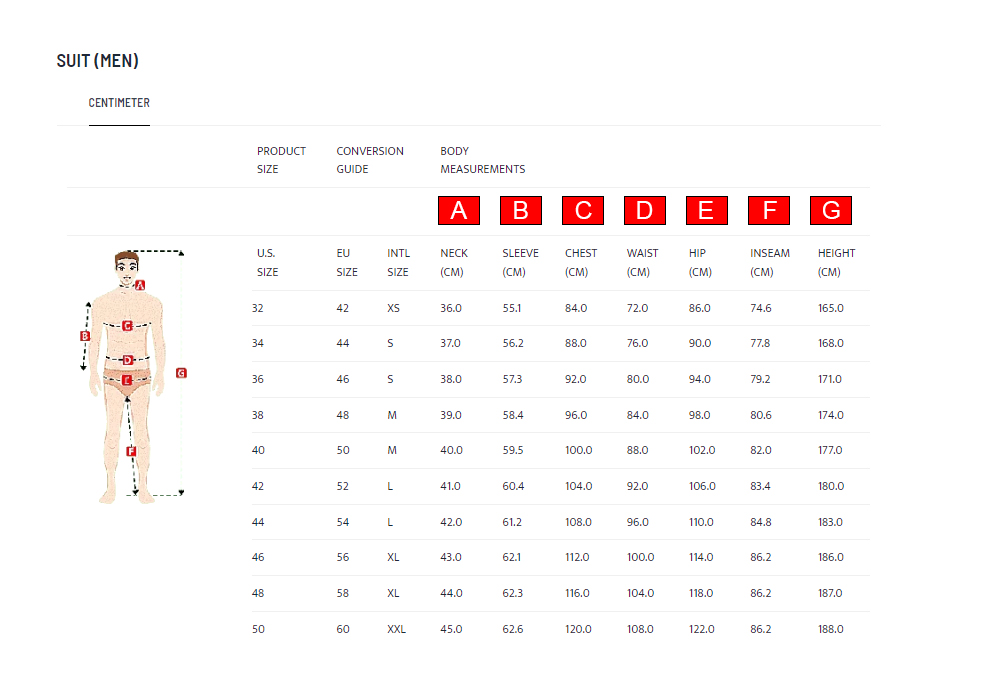Click sleeve value 58.4
Image resolution: width=1000 pixels, height=700 pixels.
(513, 415)
